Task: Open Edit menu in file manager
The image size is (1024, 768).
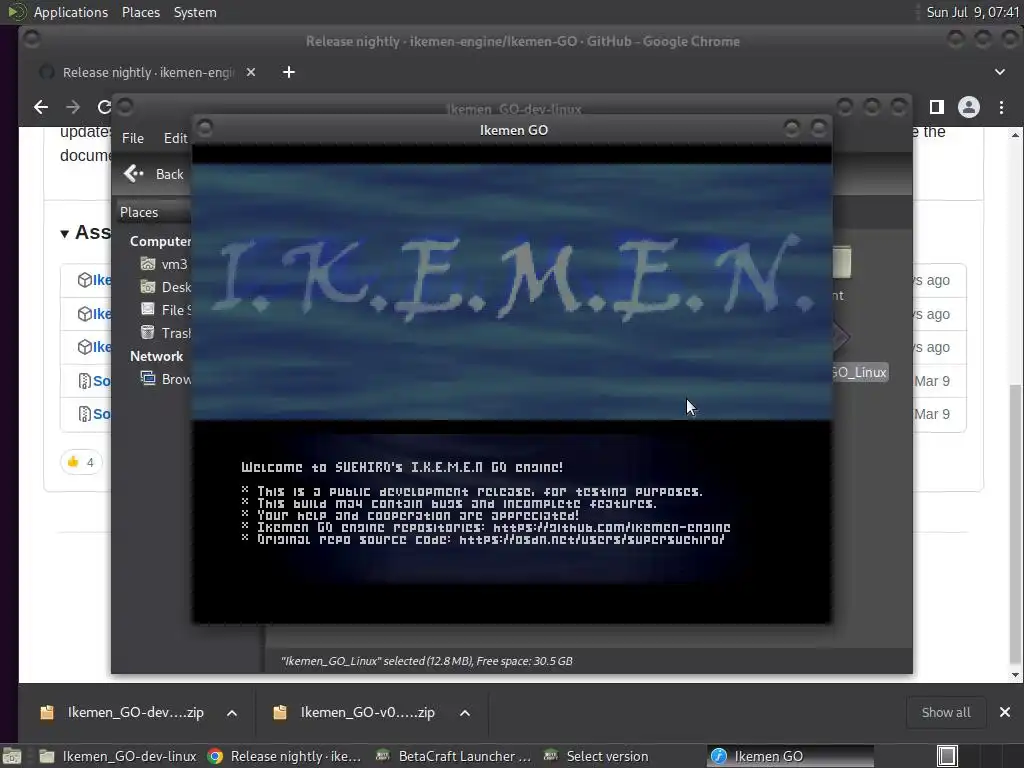Action: (175, 138)
